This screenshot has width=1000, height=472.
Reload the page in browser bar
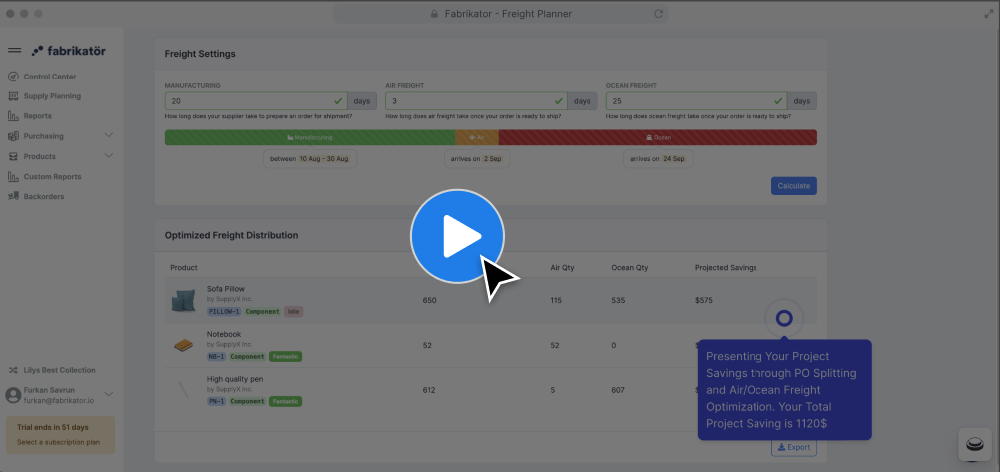658,13
